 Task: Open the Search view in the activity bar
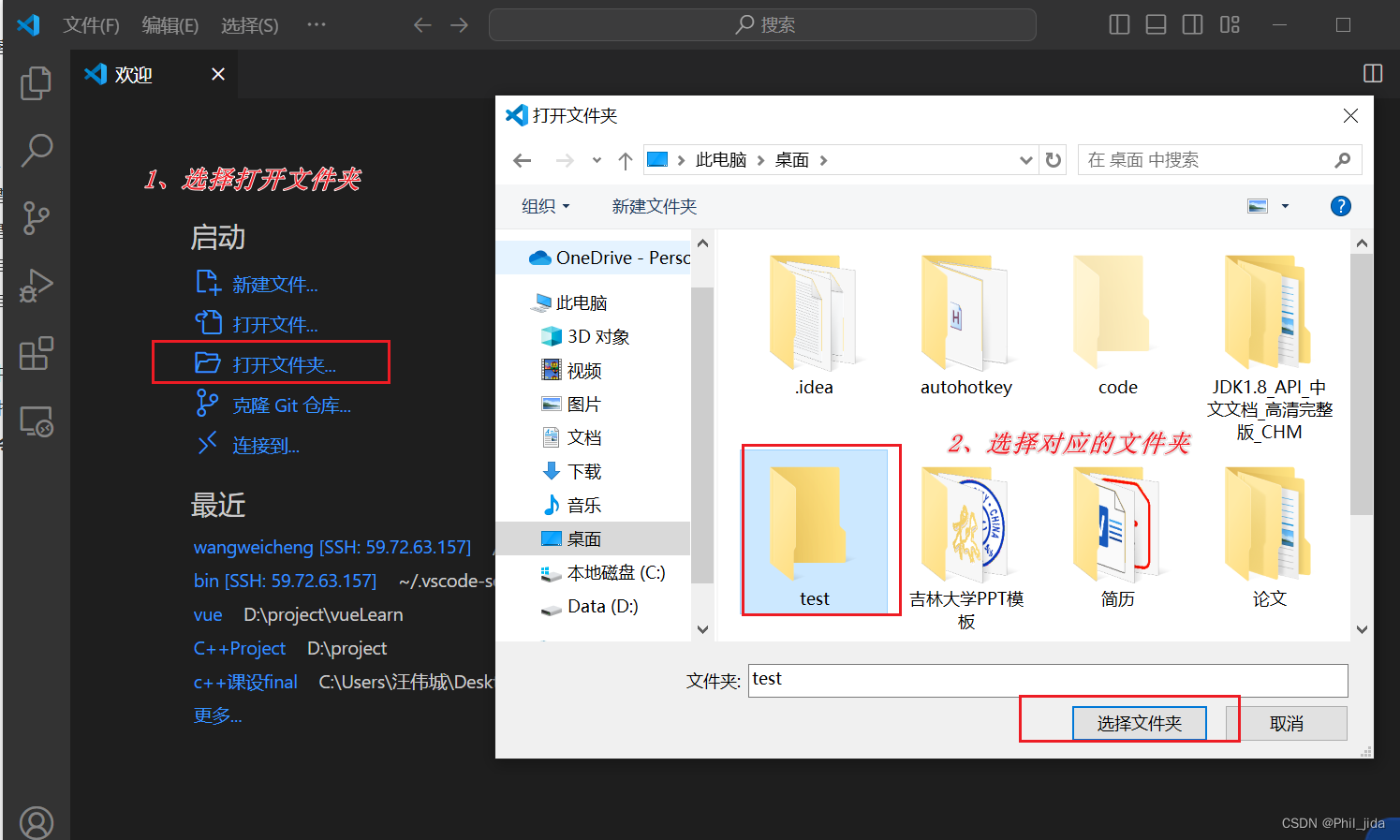36,150
